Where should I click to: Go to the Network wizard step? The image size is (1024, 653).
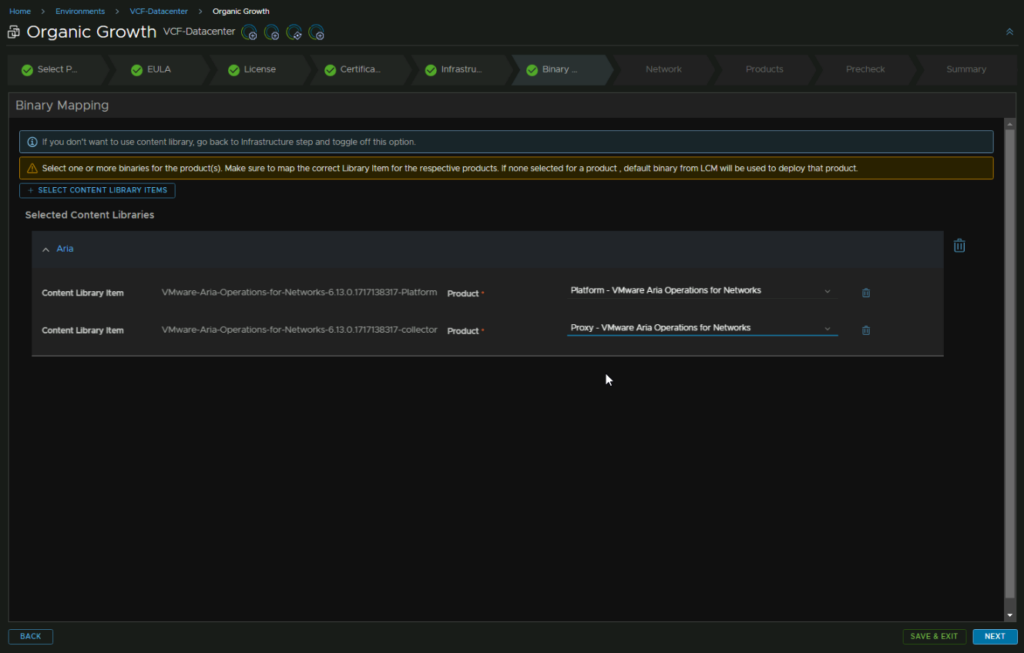[x=664, y=69]
